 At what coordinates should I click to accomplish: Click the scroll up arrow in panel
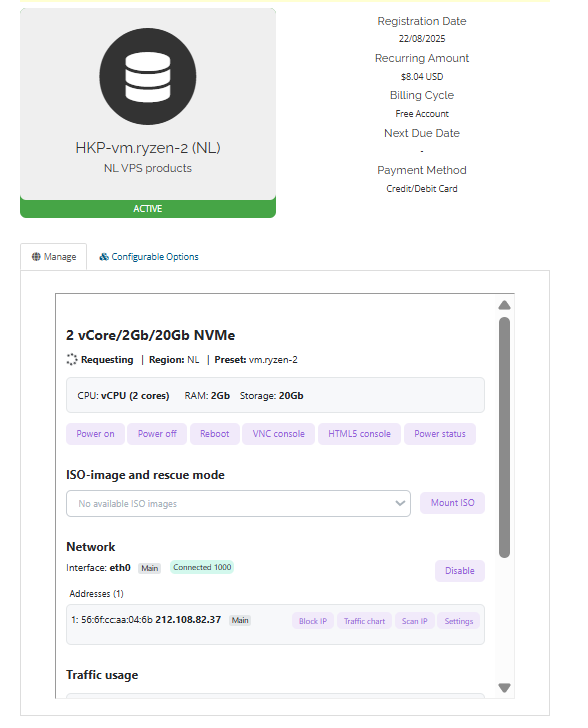(504, 306)
